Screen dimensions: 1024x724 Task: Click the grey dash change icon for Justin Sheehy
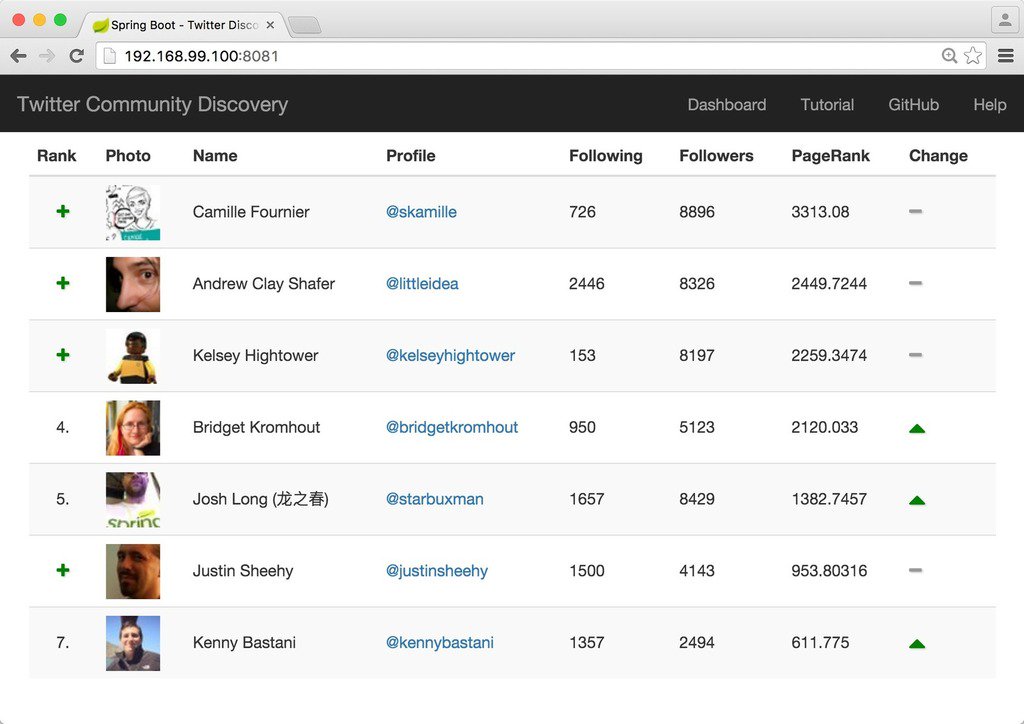(916, 571)
